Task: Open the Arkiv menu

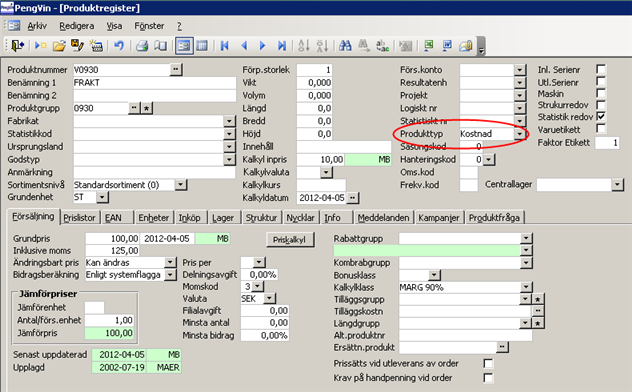Action: pyautogui.click(x=37, y=26)
